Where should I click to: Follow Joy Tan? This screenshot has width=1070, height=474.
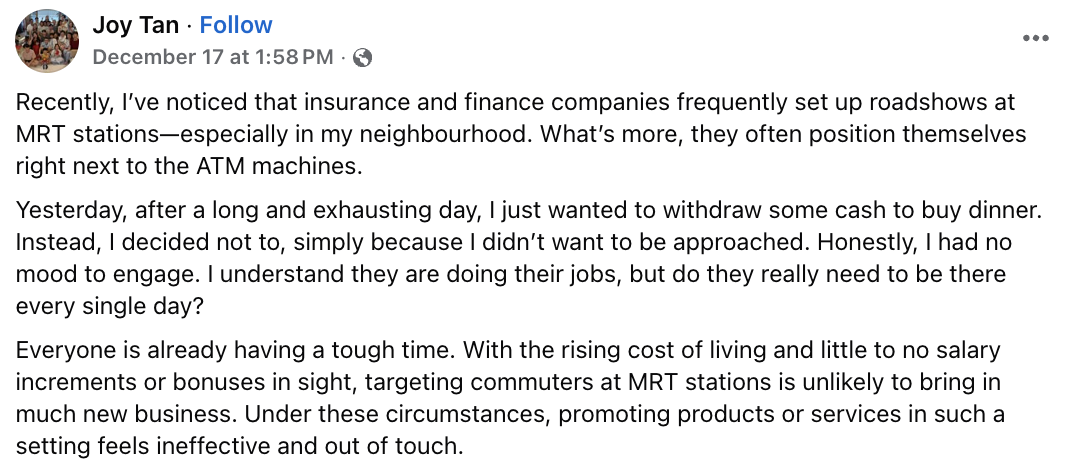[x=236, y=25]
